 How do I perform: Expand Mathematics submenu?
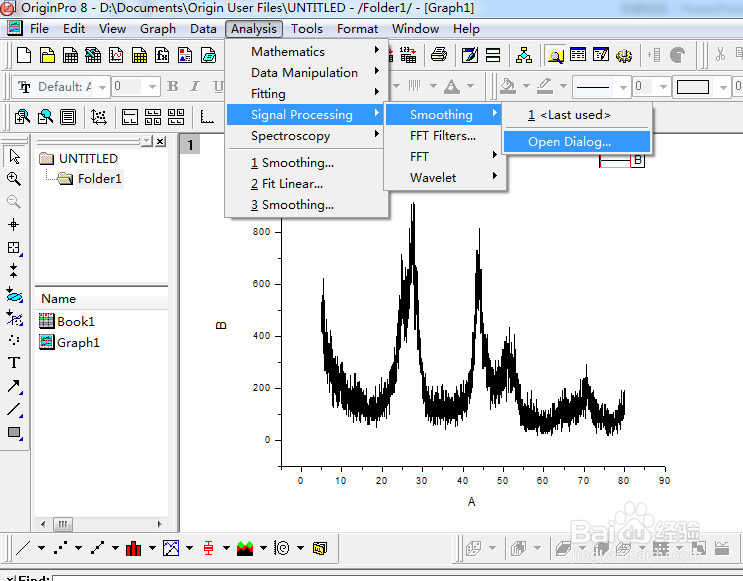(x=307, y=51)
